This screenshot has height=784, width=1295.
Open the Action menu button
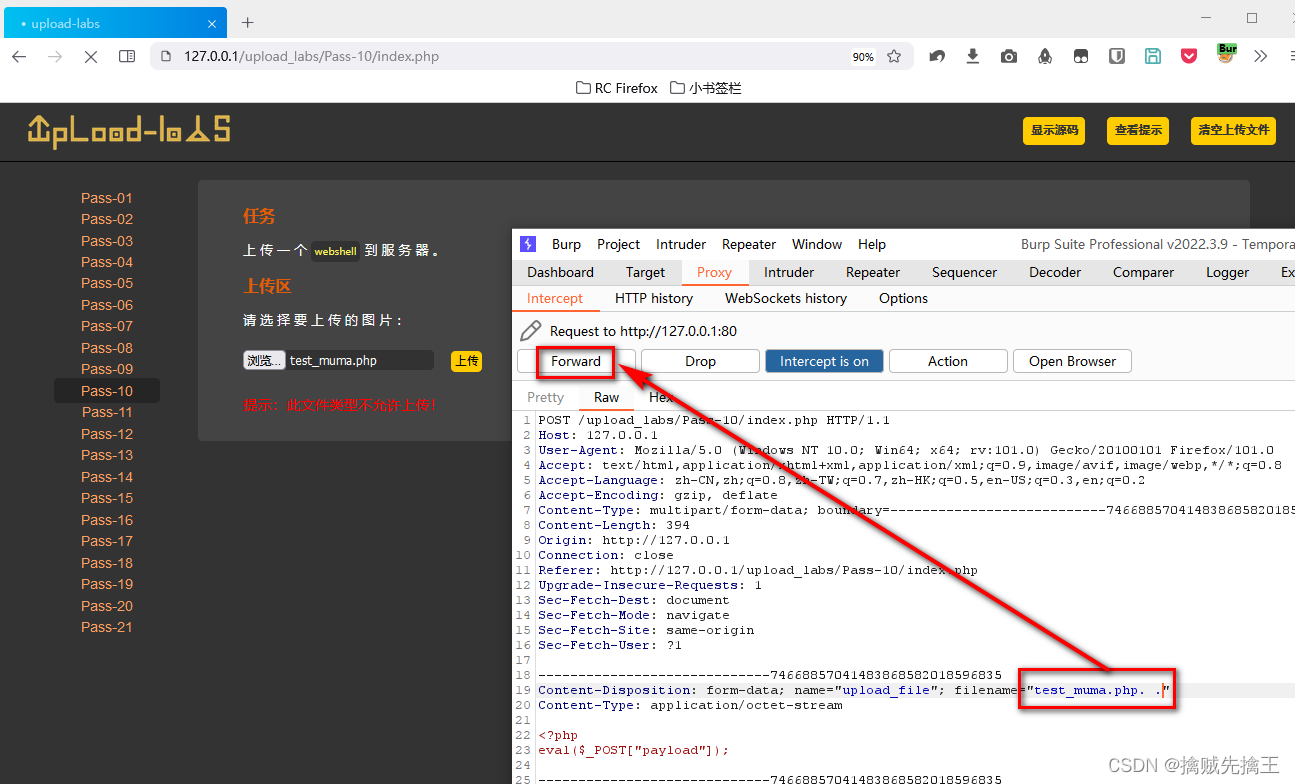point(947,361)
